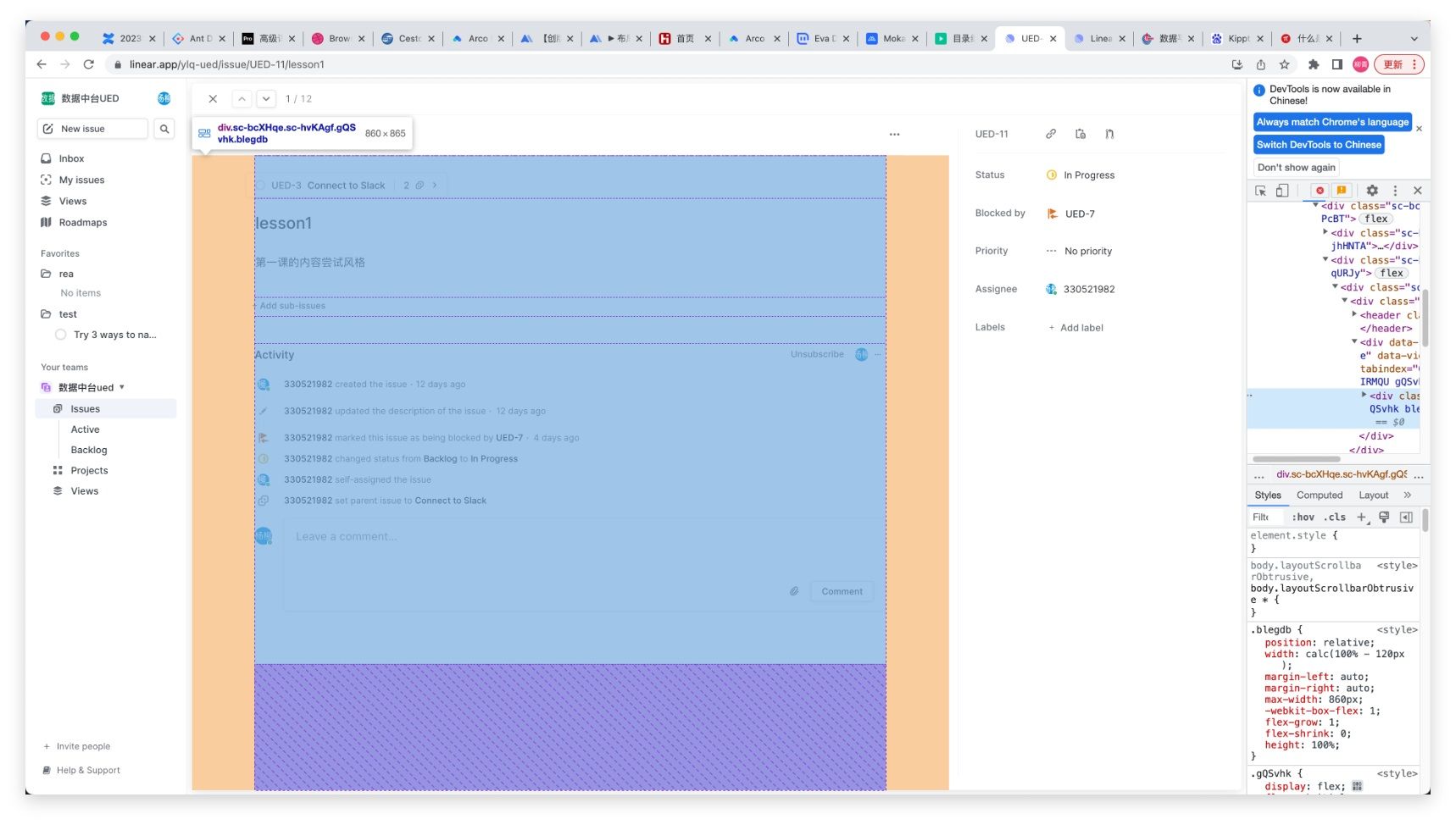Viewport: 1456px width, 825px height.
Task: Click the yellow issues counter in DevTools
Action: coord(1342,191)
